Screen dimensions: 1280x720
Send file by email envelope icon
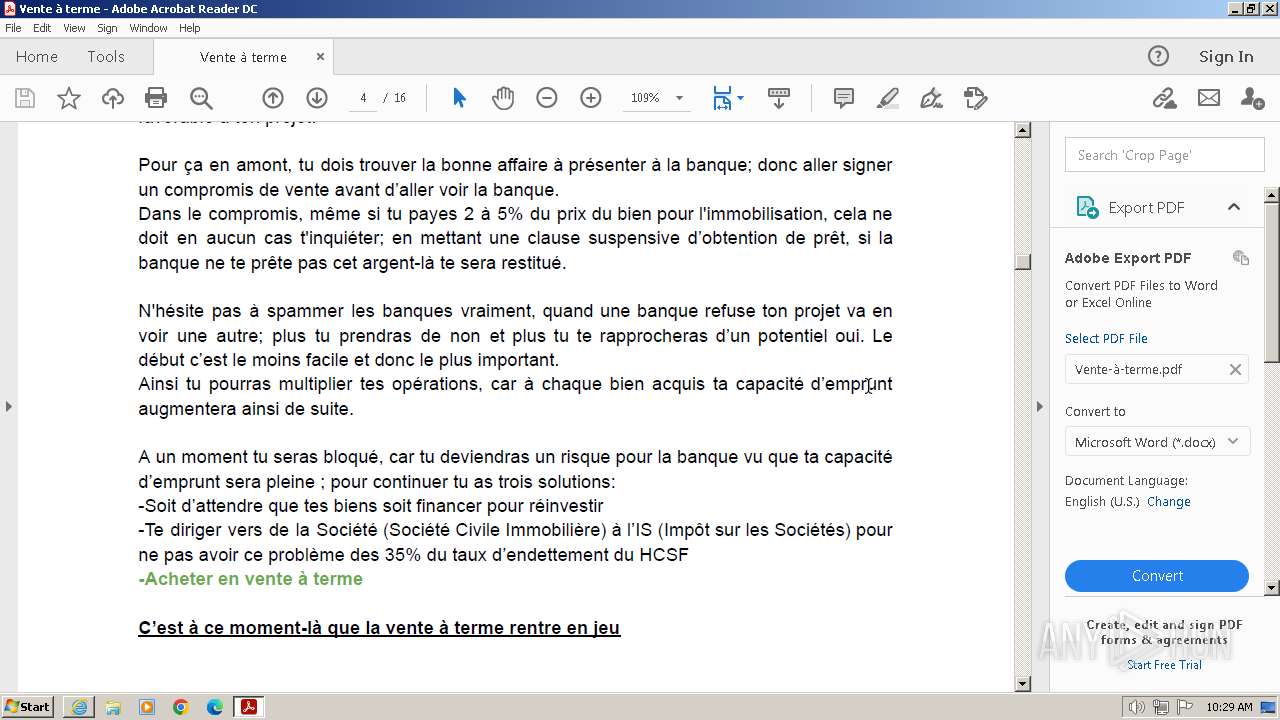(x=1209, y=98)
